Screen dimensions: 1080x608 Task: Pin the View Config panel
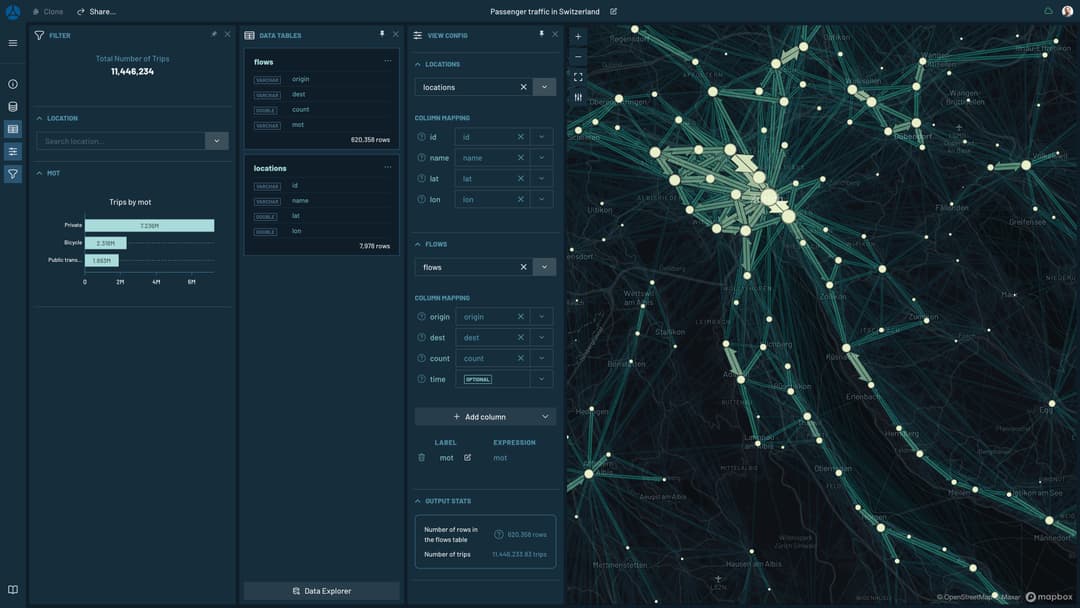point(540,32)
